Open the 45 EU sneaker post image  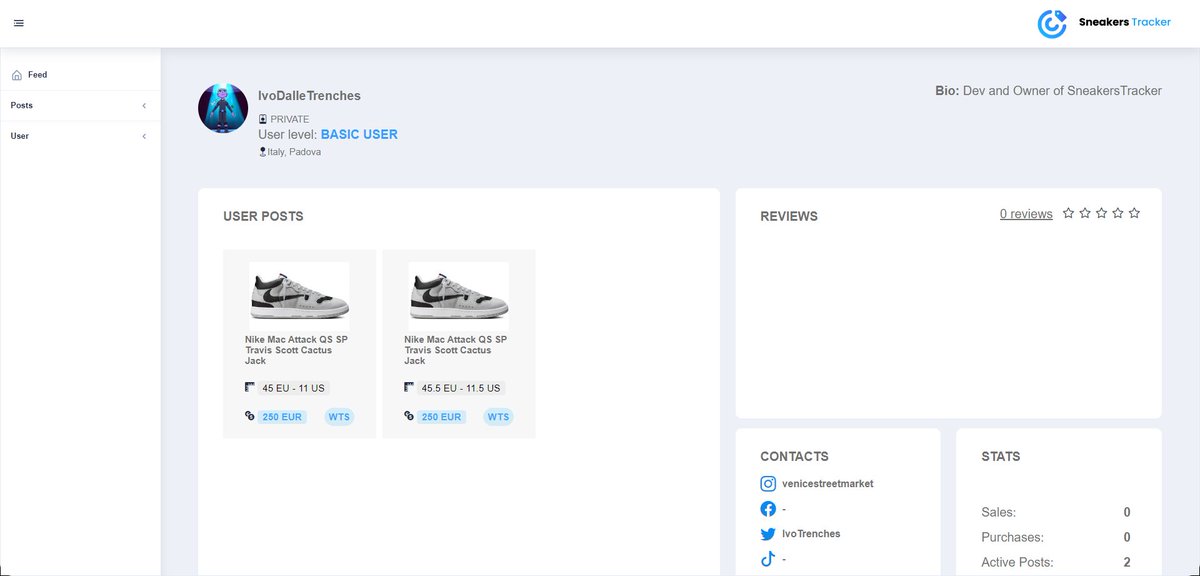[299, 297]
